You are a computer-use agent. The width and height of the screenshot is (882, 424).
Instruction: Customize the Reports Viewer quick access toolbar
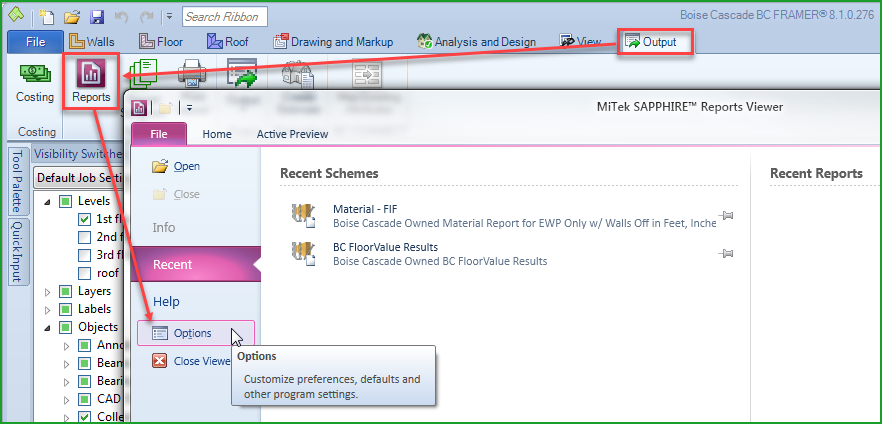click(x=189, y=107)
